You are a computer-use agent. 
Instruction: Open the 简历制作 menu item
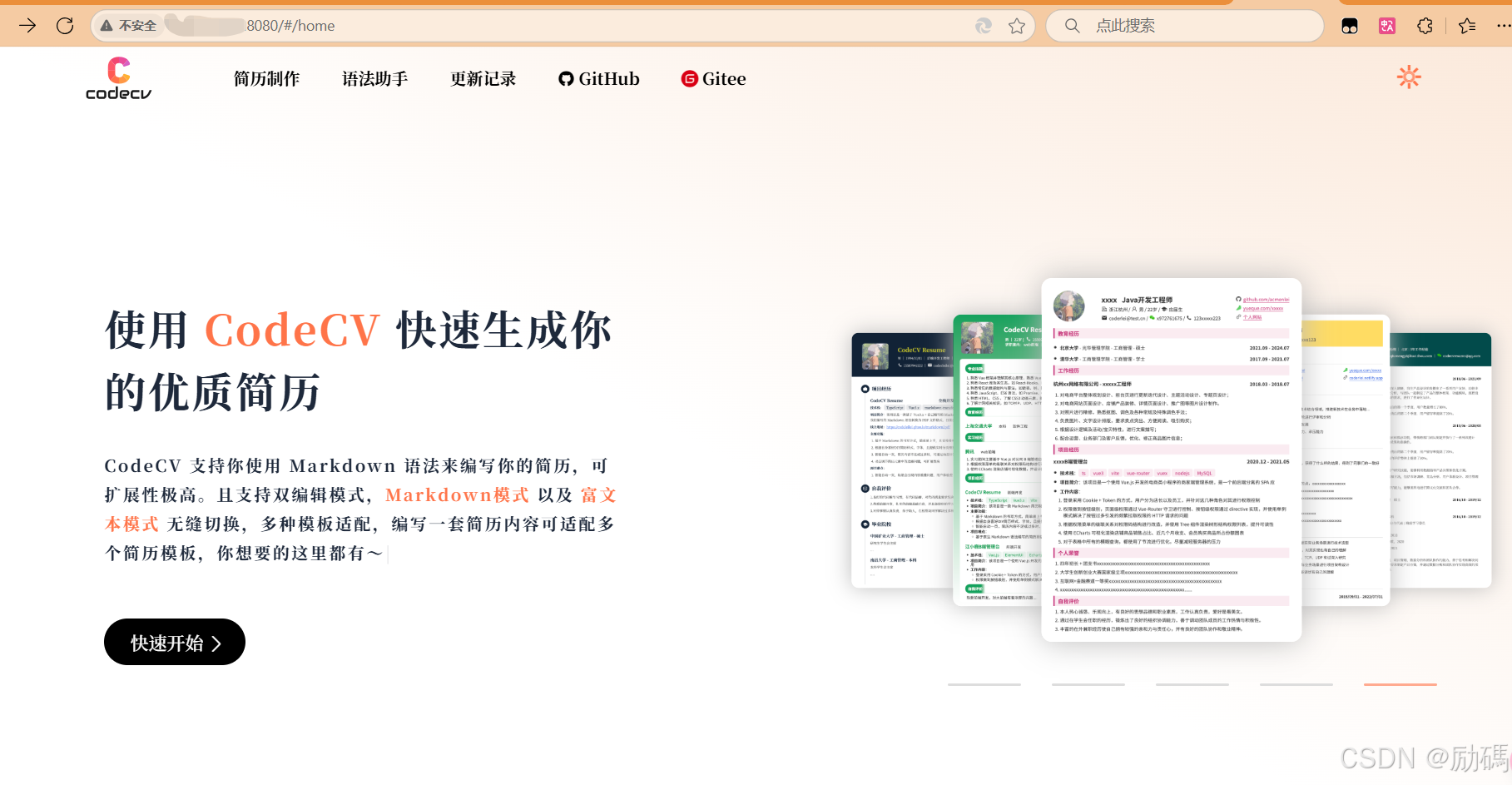coord(266,79)
